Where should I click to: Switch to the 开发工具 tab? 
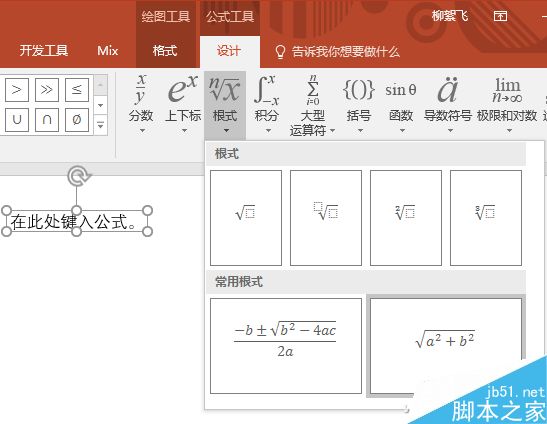tap(44, 51)
